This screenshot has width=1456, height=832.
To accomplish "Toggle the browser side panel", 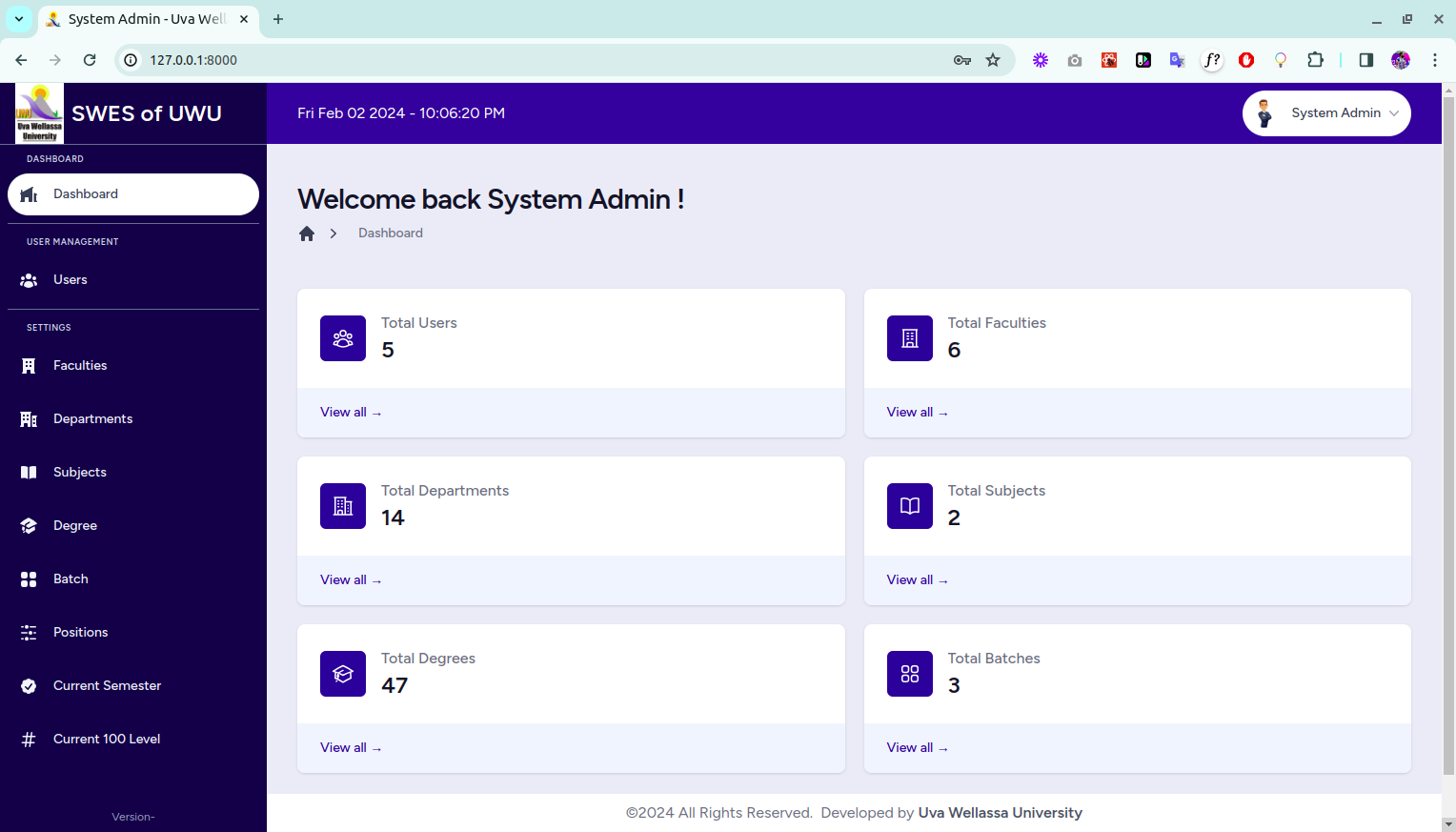I will click(x=1365, y=60).
